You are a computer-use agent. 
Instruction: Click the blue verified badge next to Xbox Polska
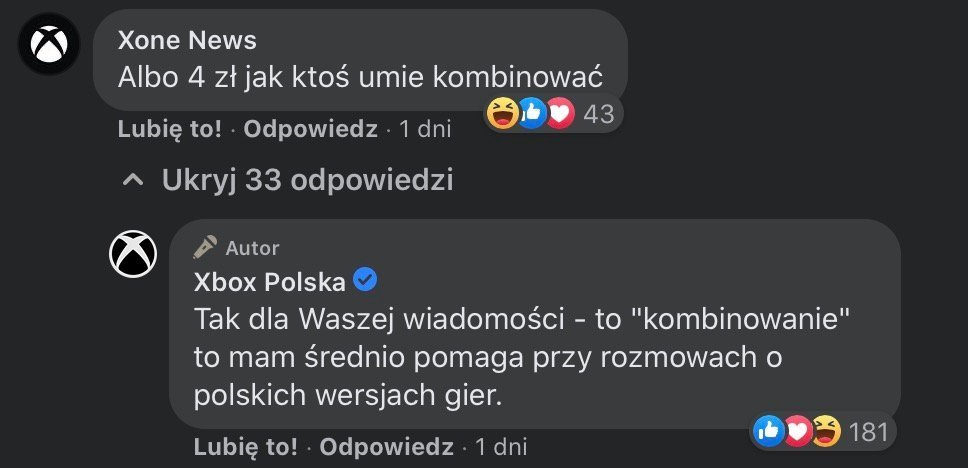(x=366, y=281)
